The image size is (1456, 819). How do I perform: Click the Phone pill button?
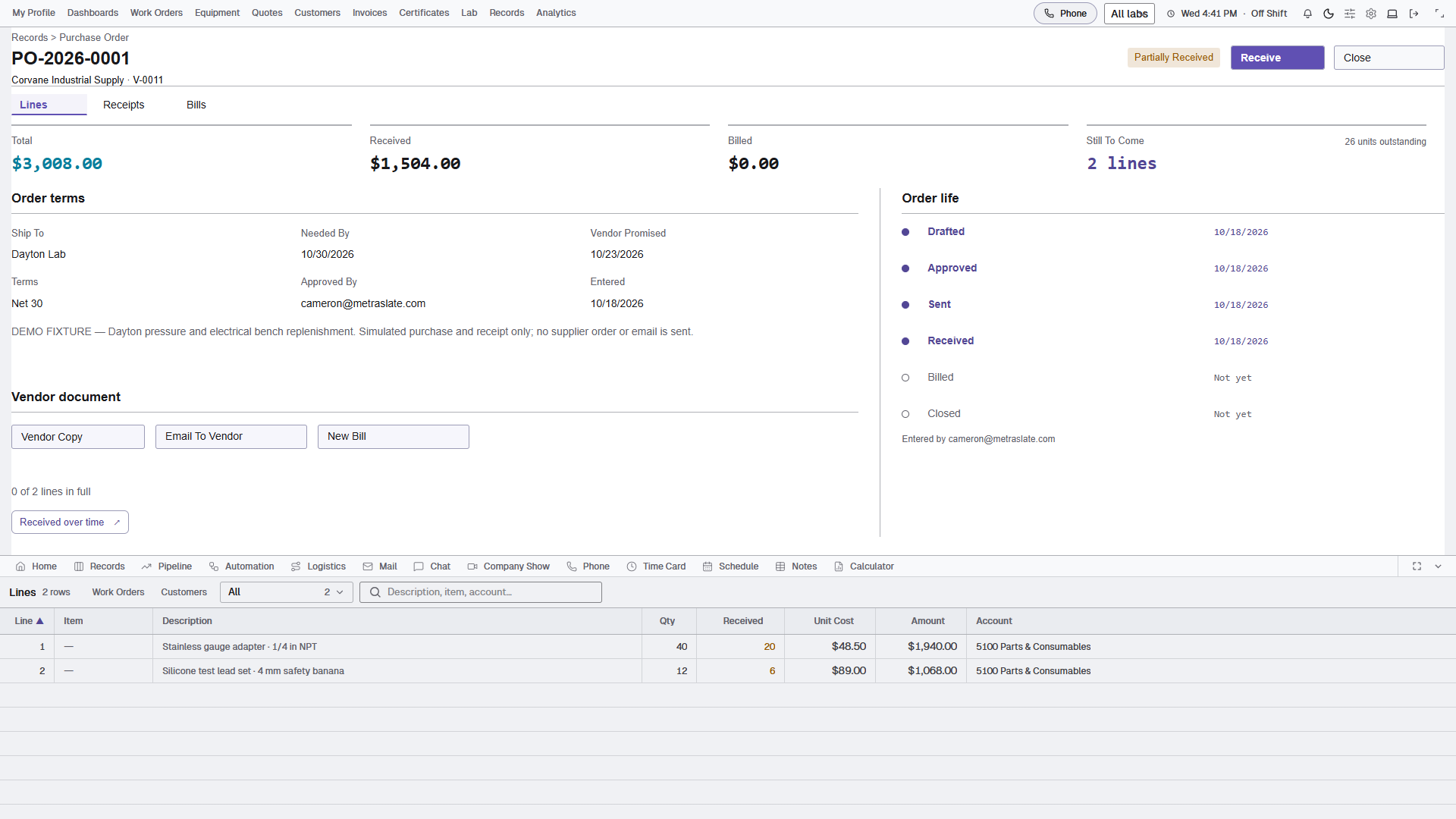pos(1065,14)
